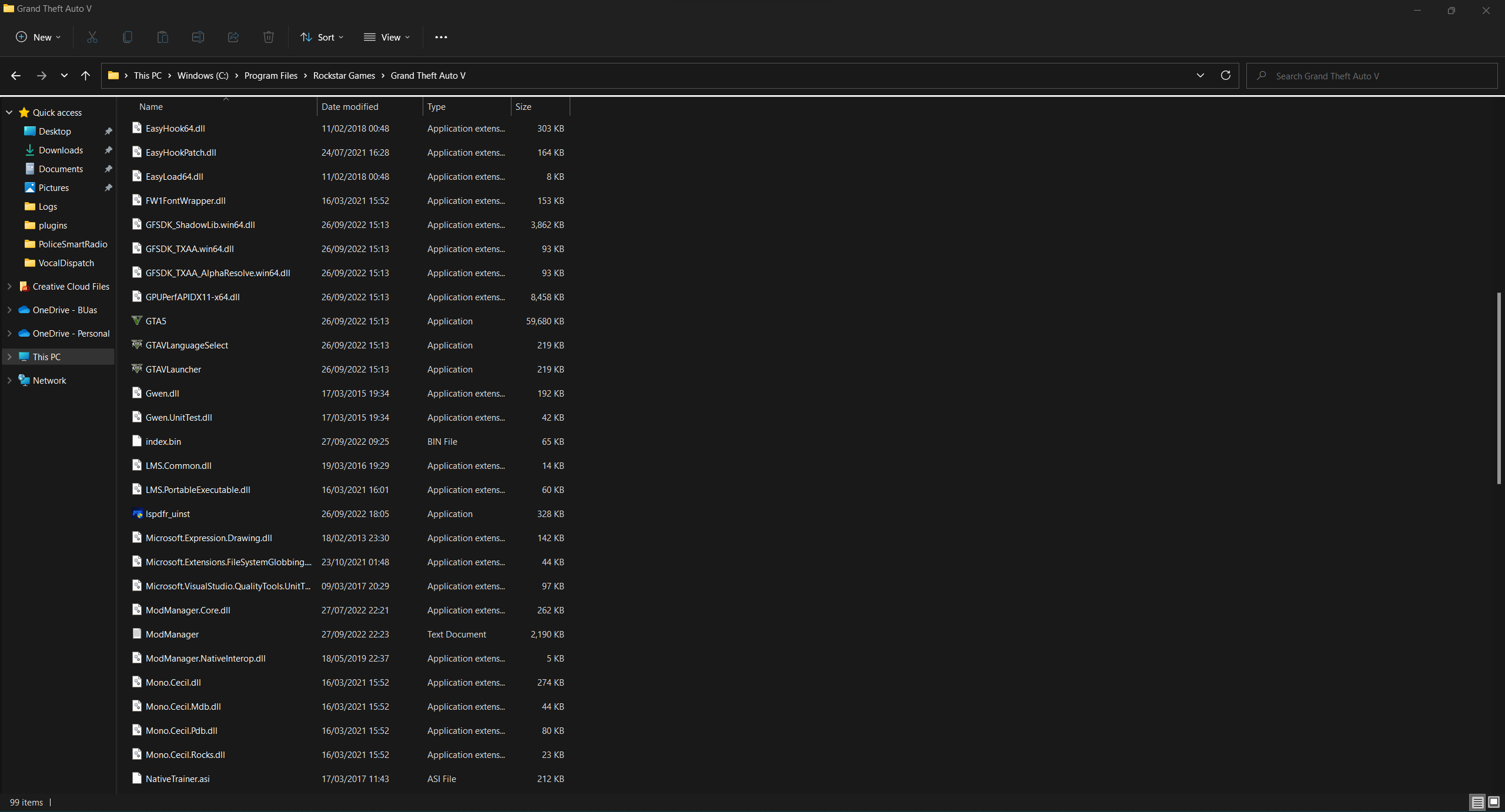Click the Rename icon in toolbar
The width and height of the screenshot is (1505, 812).
click(x=198, y=37)
